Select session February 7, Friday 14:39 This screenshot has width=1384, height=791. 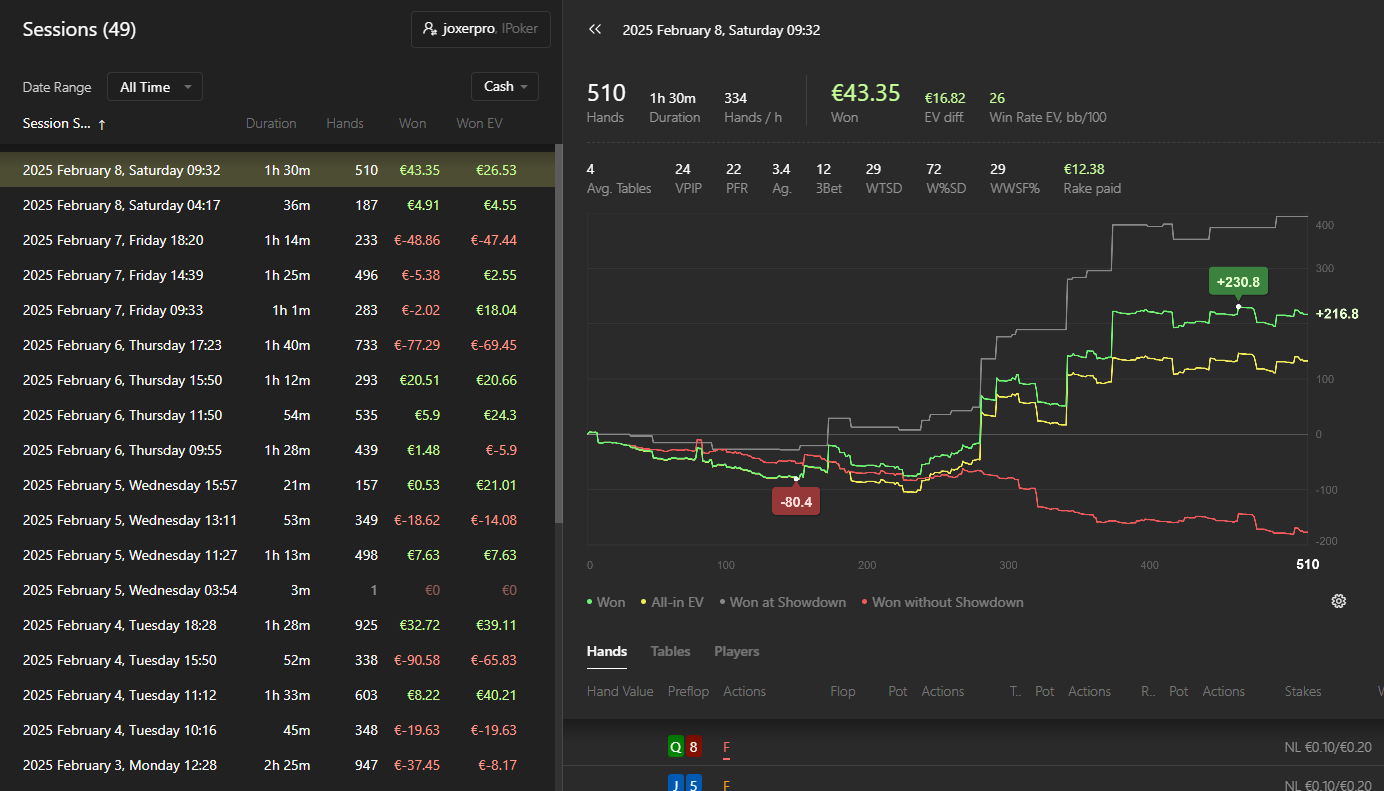pyautogui.click(x=277, y=275)
